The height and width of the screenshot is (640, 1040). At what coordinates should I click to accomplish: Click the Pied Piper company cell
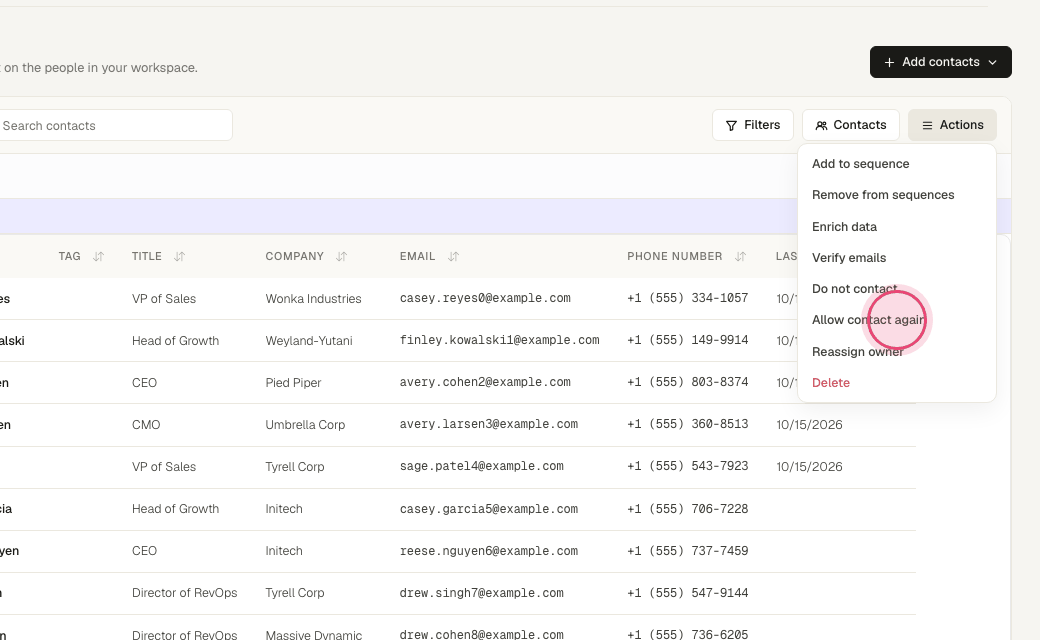[x=293, y=383]
